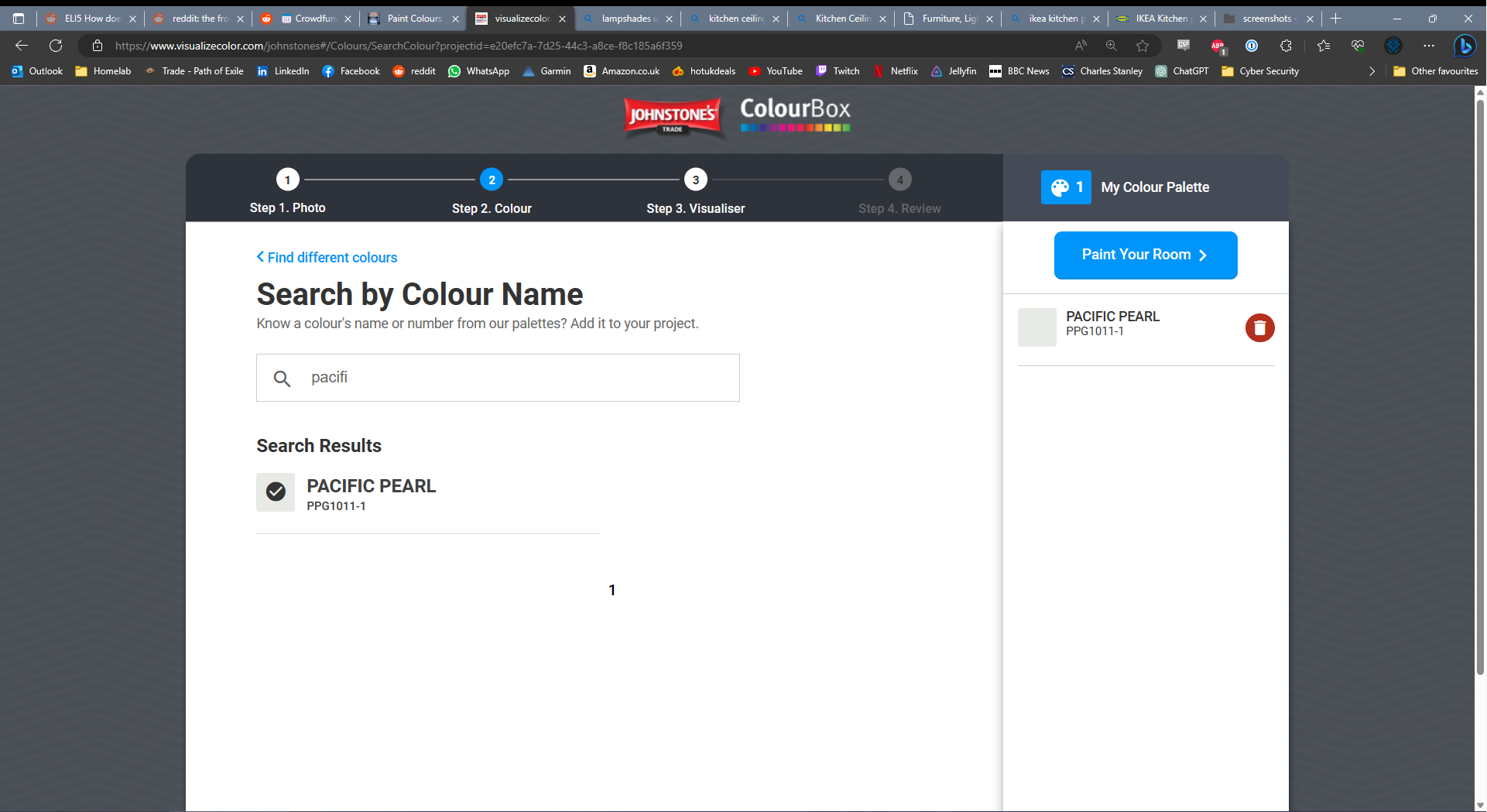Click the Johnstone's Trade logo

click(x=672, y=117)
